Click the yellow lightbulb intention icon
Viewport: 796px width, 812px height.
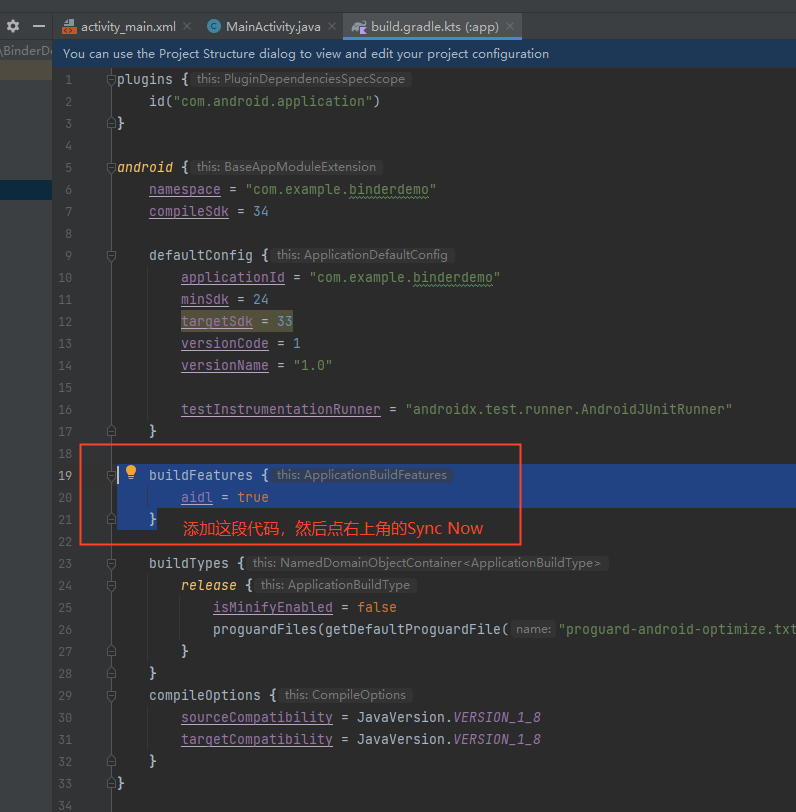tap(131, 472)
